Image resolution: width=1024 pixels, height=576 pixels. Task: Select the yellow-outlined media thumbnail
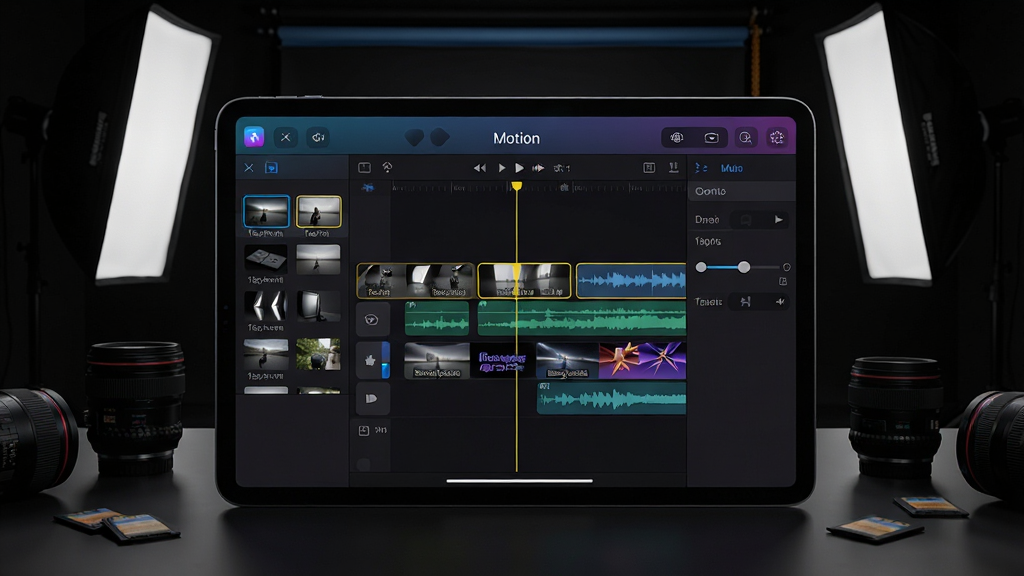(319, 212)
